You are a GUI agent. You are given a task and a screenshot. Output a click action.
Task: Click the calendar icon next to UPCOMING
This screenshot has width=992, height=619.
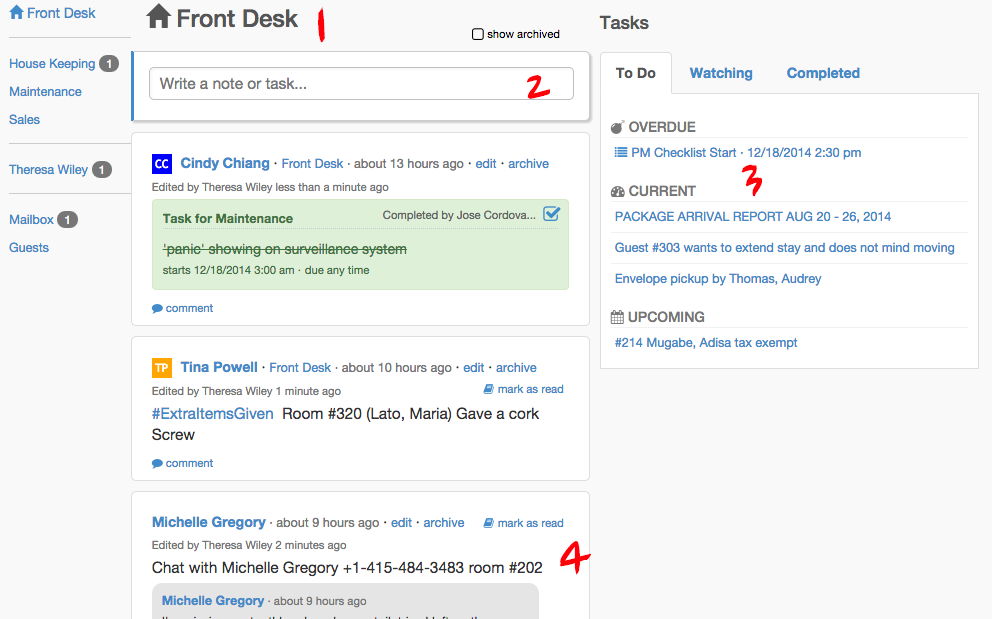pos(617,317)
